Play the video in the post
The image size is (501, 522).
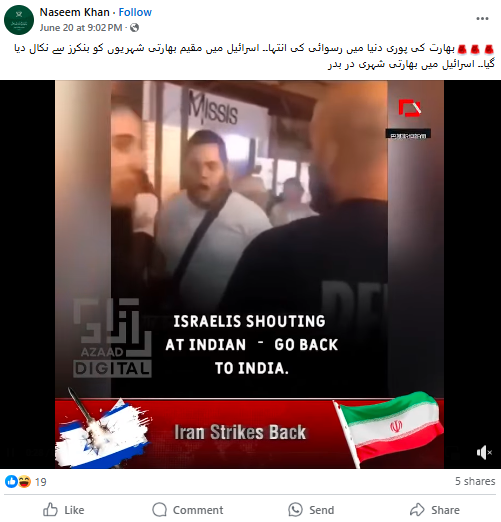249,274
